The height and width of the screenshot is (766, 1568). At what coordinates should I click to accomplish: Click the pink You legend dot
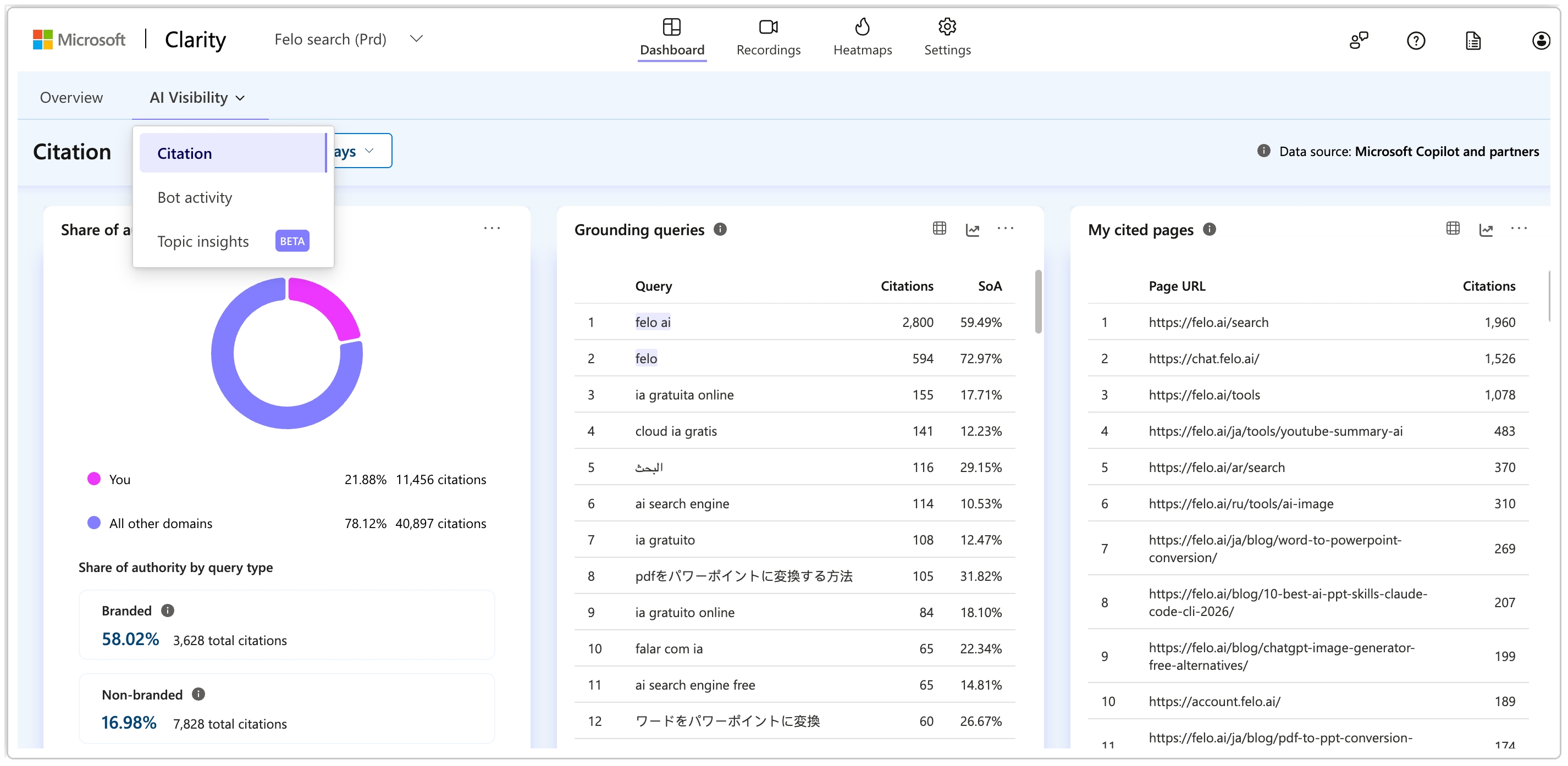coord(93,479)
